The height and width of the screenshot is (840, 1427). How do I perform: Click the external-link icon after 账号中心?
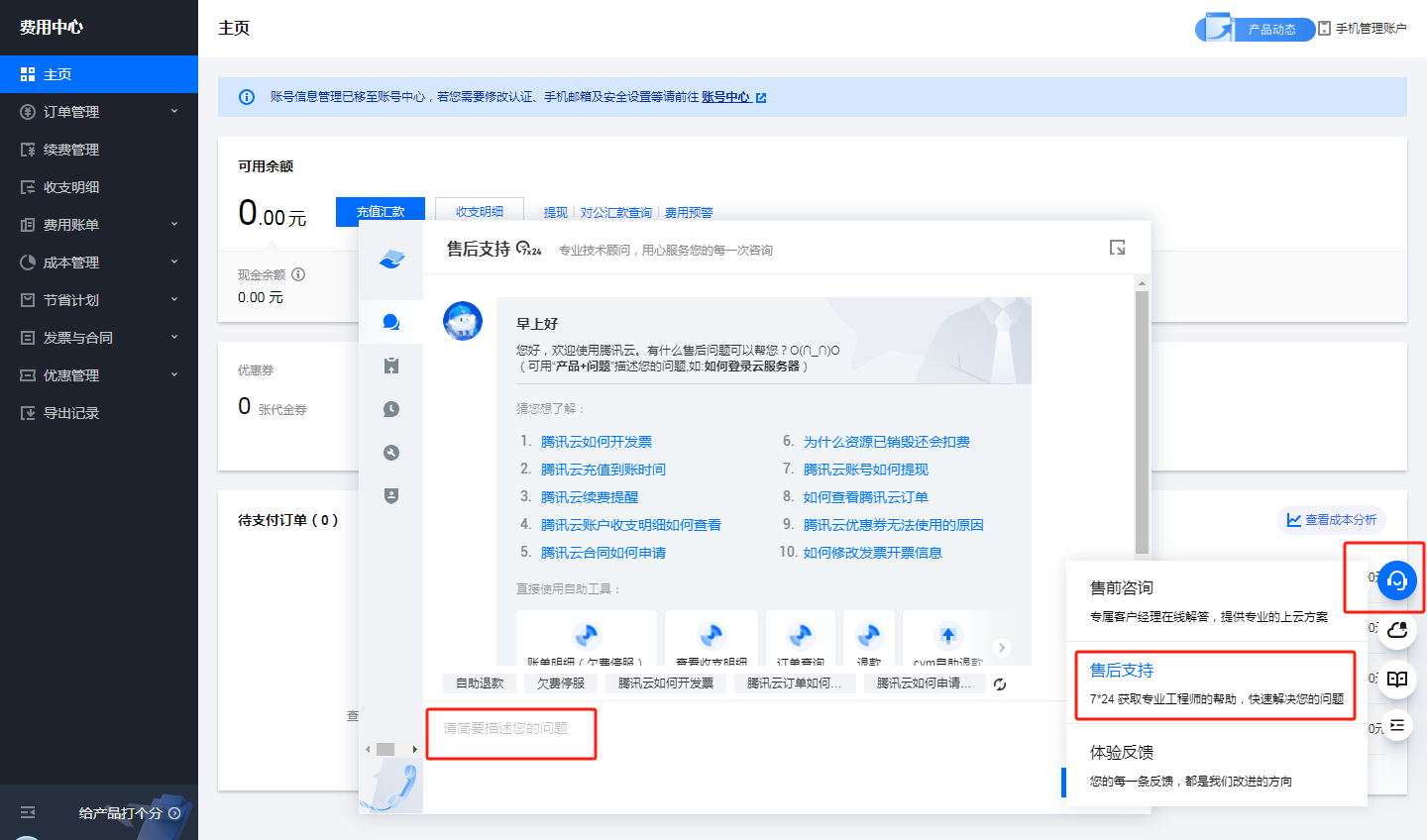coord(761,98)
